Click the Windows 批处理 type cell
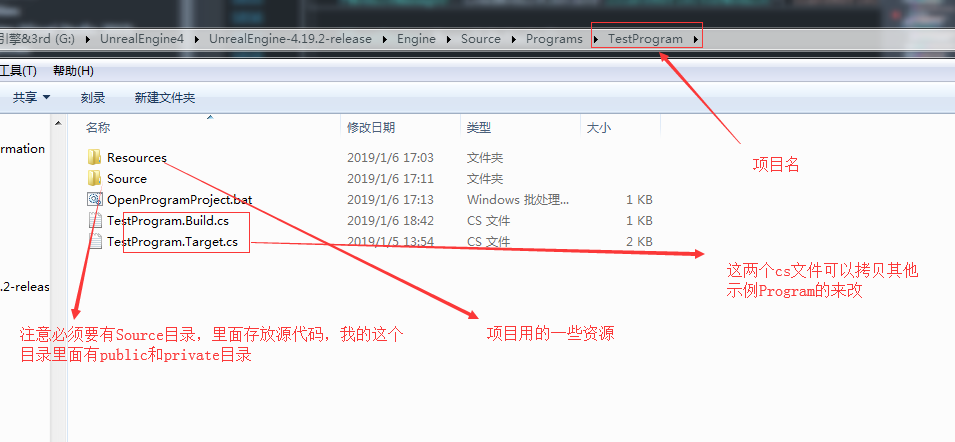The width and height of the screenshot is (955, 442). [518, 199]
